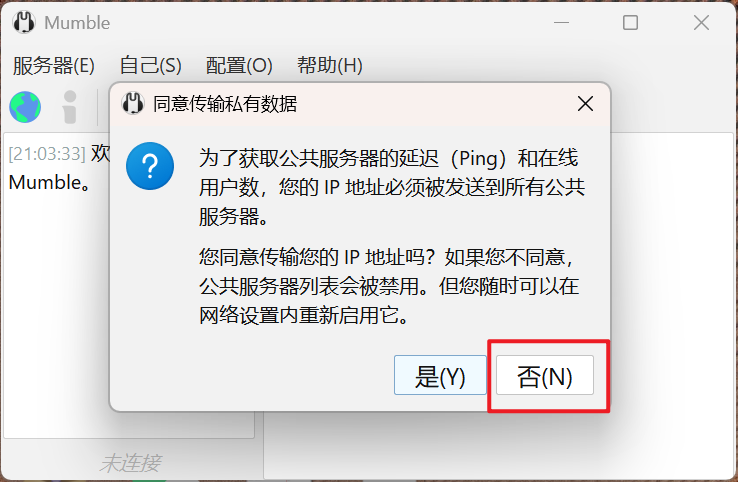Image resolution: width=738 pixels, height=482 pixels.
Task: Click the 未连接 status text
Action: tap(130, 463)
